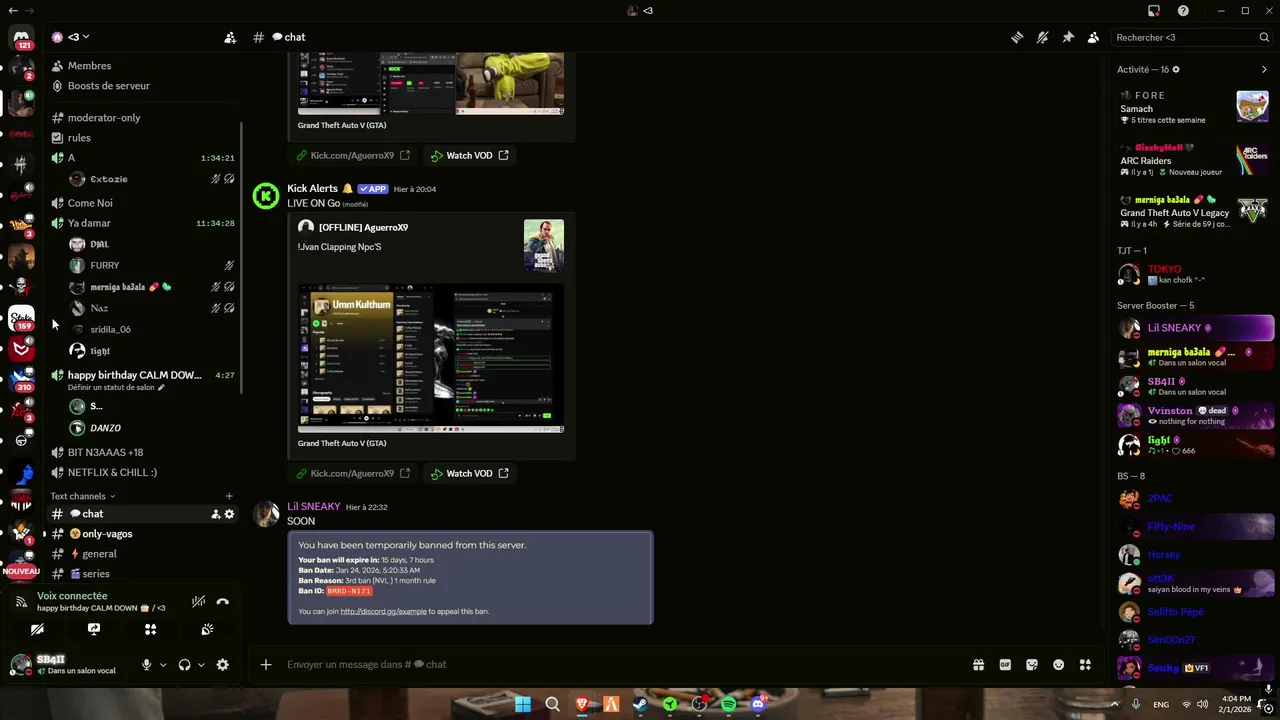Image resolution: width=1280 pixels, height=720 pixels.
Task: Open pinned messages pin icon
Action: 1068,37
